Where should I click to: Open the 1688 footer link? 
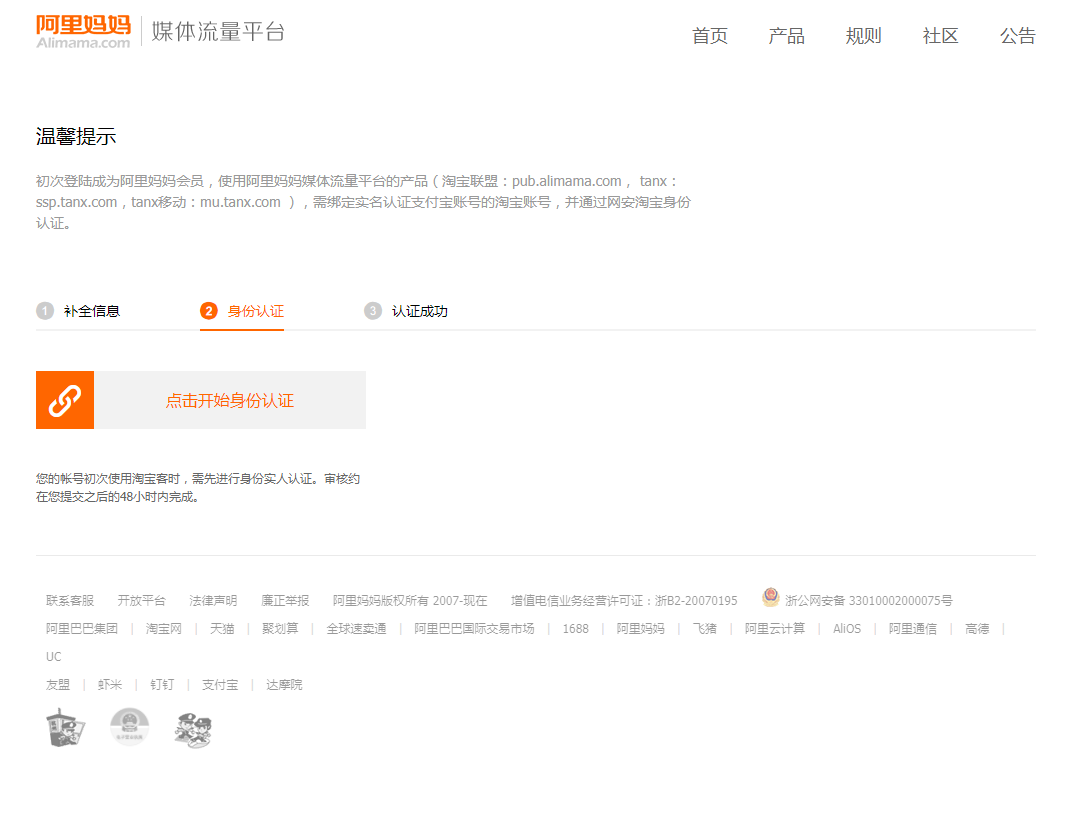[x=576, y=629]
